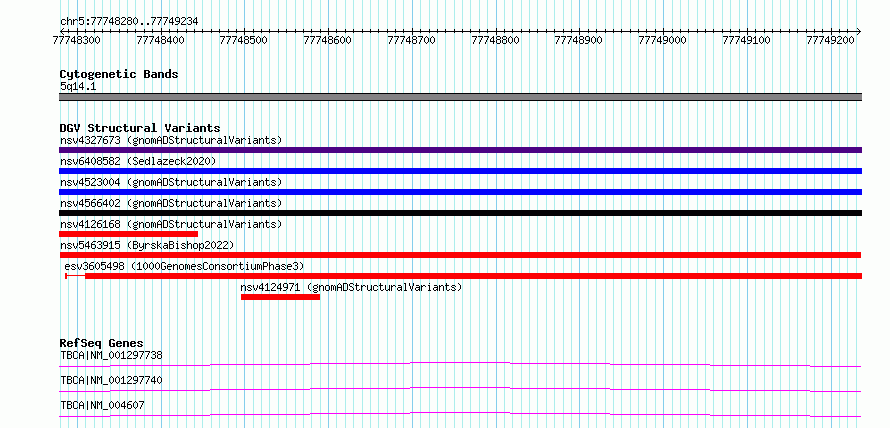The image size is (890, 428).
Task: Select the TBCA|NM_001297738 transcript label
Action: pos(111,356)
